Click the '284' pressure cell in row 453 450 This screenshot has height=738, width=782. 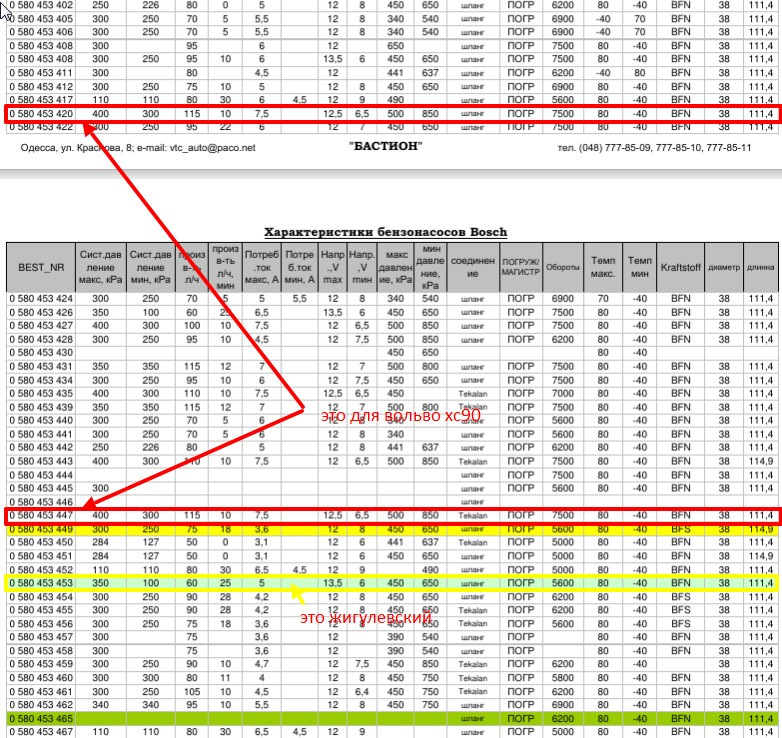(x=101, y=542)
